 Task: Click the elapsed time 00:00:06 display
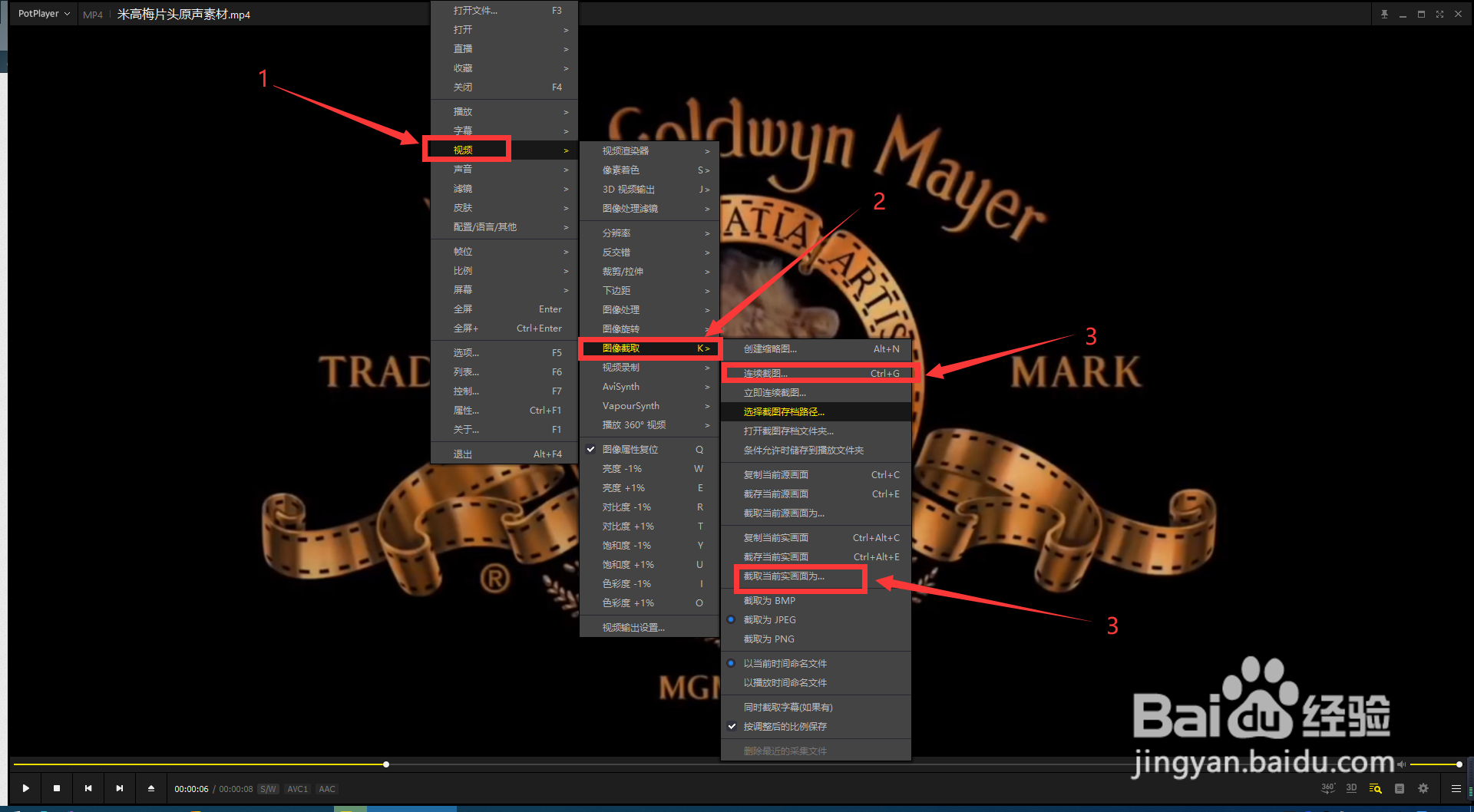click(191, 789)
